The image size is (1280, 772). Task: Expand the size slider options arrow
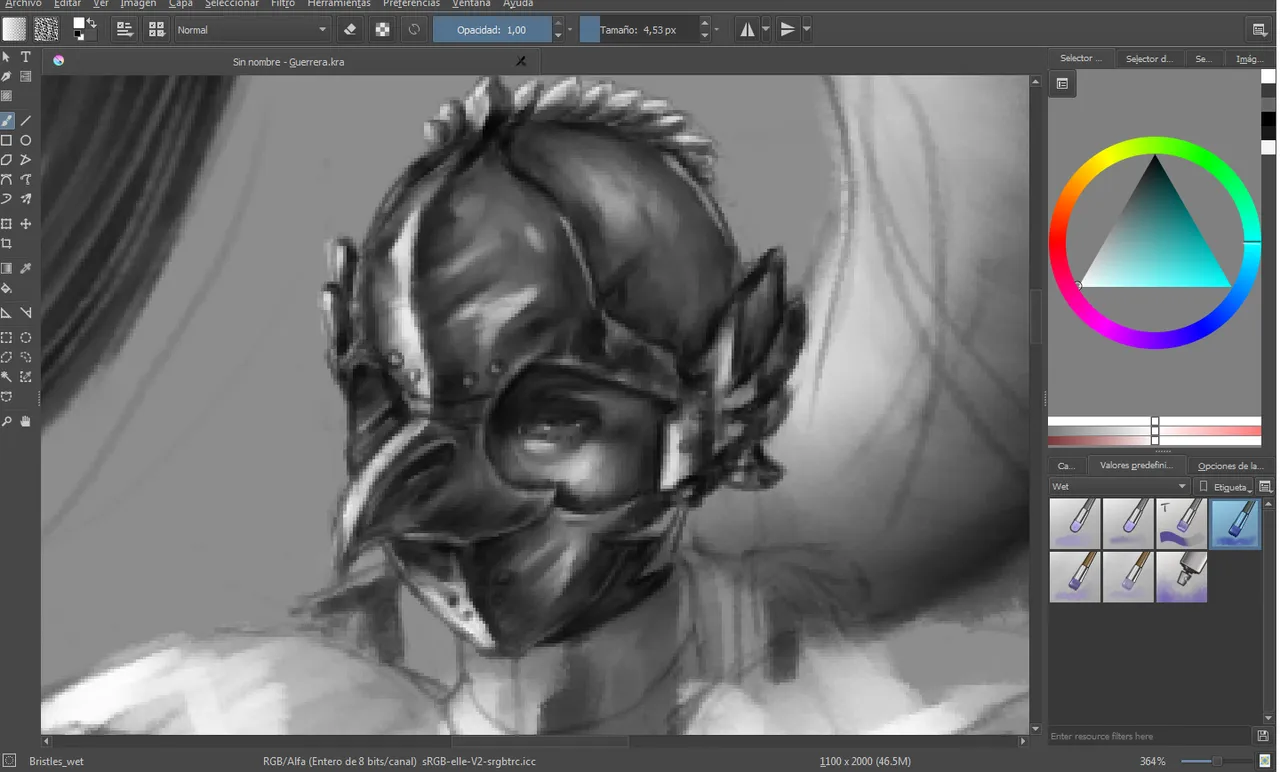[x=716, y=30]
